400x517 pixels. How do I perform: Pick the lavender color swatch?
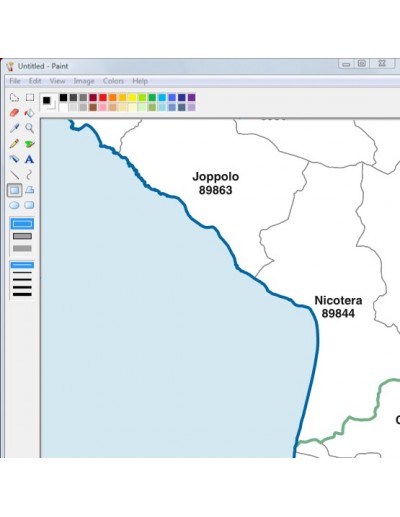tap(191, 107)
